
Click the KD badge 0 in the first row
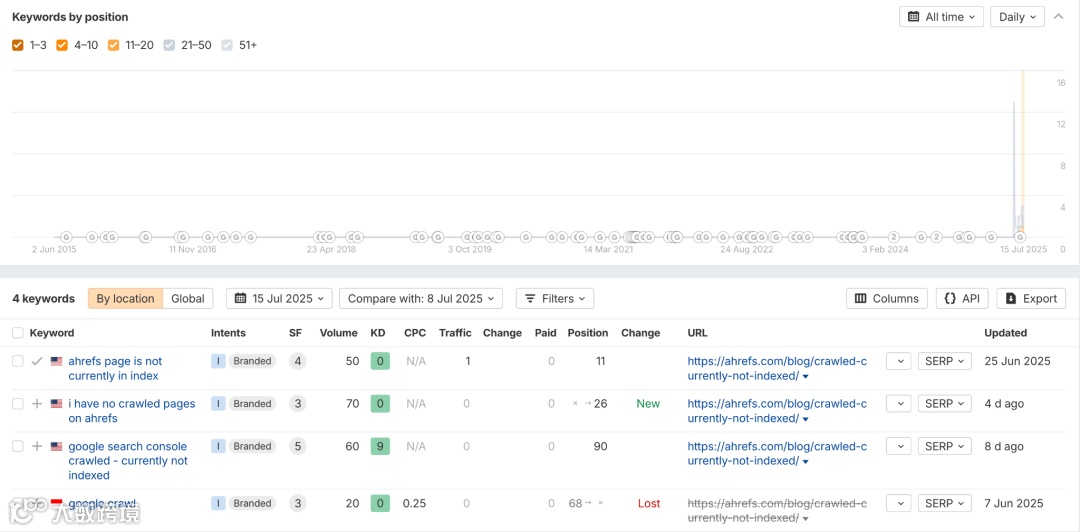380,361
